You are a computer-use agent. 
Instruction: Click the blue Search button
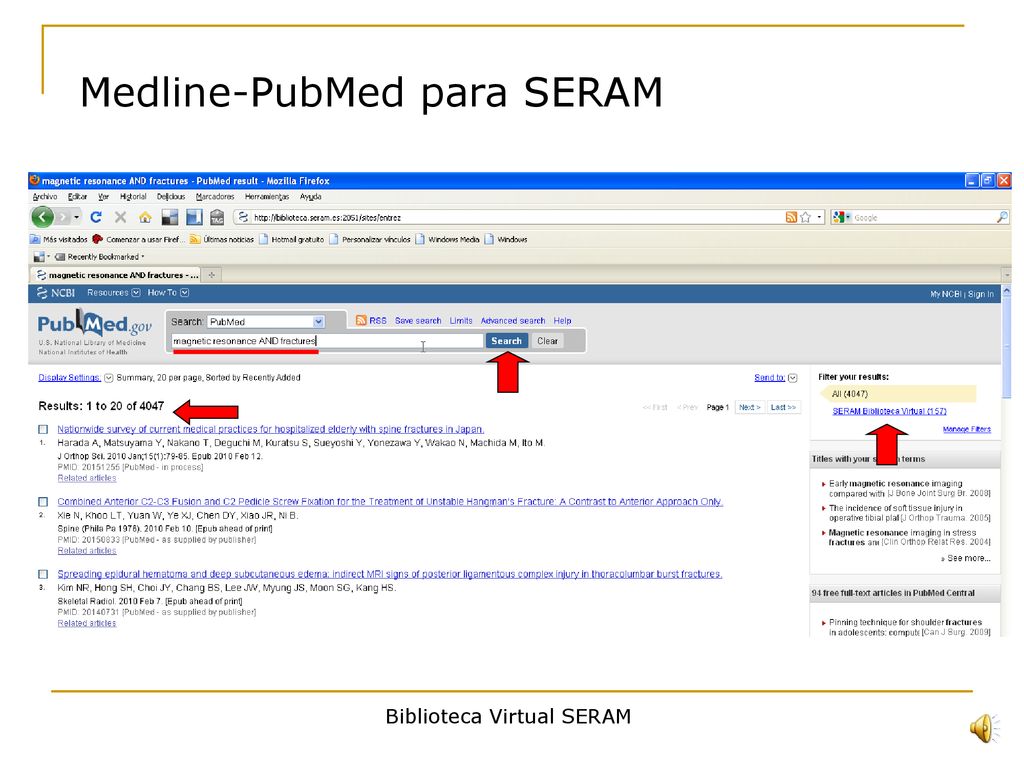click(506, 341)
